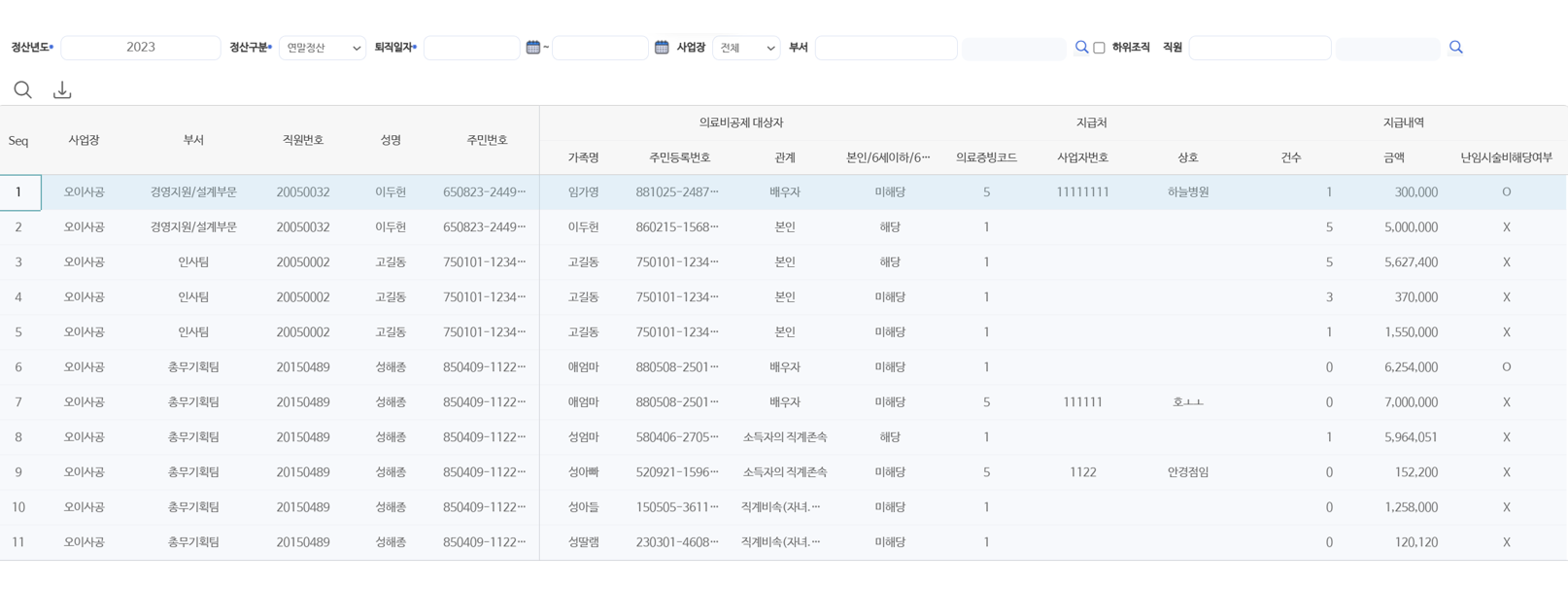Open calendar for 퇴직일자 start date
The image size is (1568, 589).
(x=532, y=47)
